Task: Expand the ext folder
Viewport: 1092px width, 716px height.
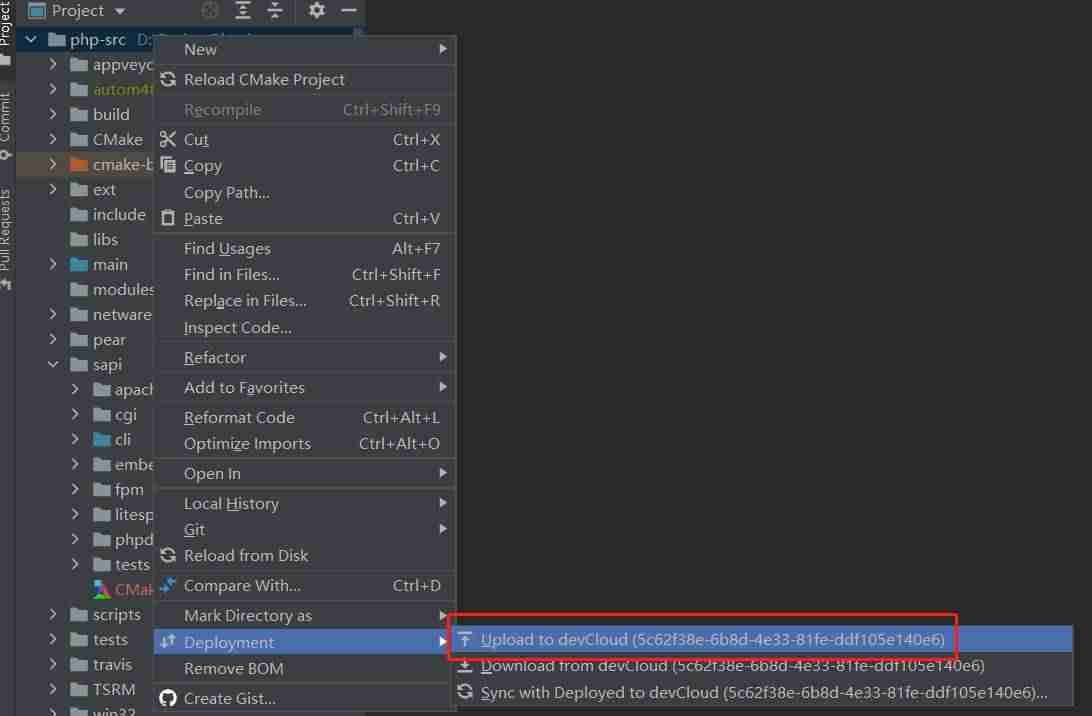Action: coord(53,189)
